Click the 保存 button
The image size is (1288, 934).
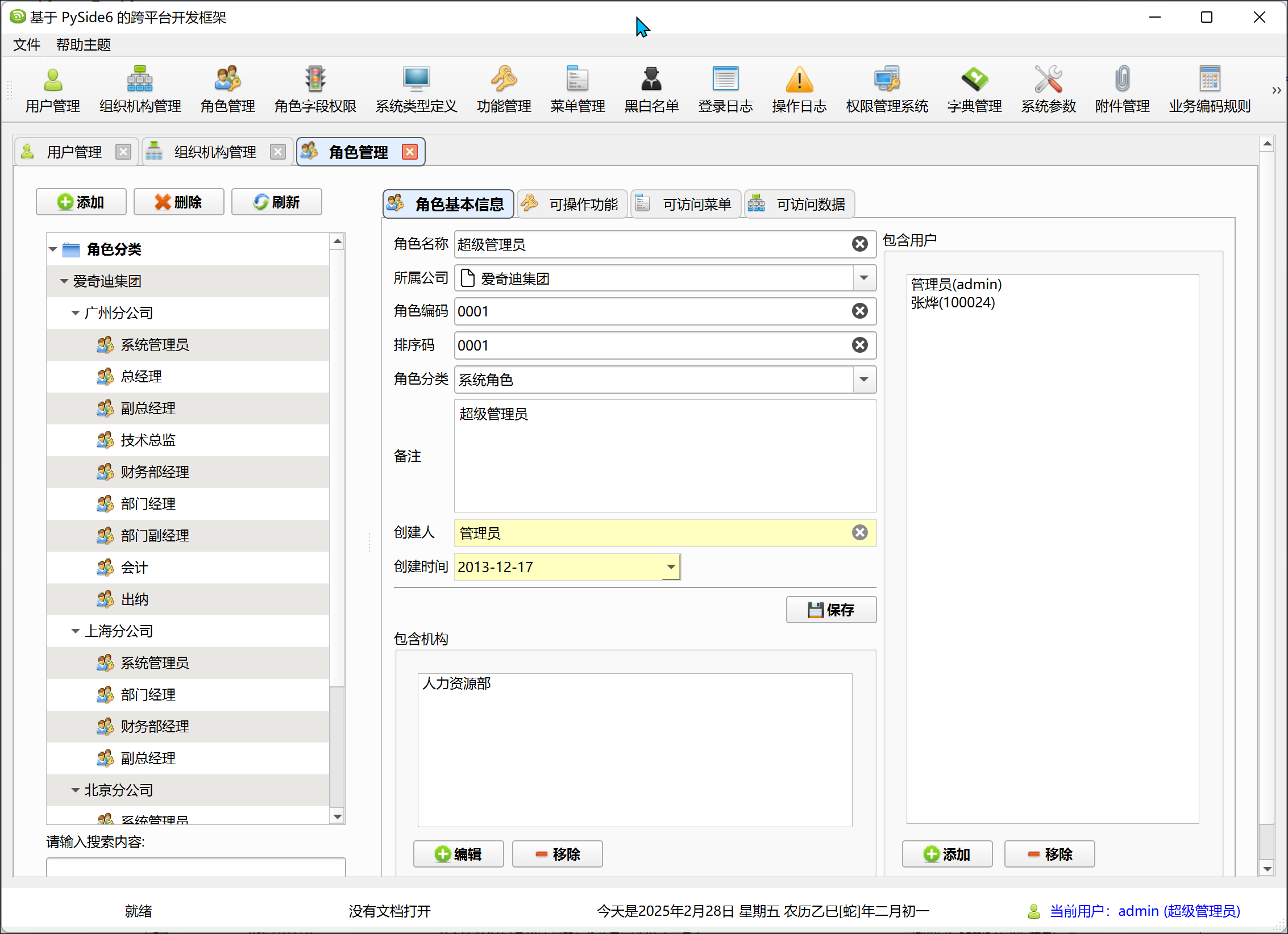[831, 610]
